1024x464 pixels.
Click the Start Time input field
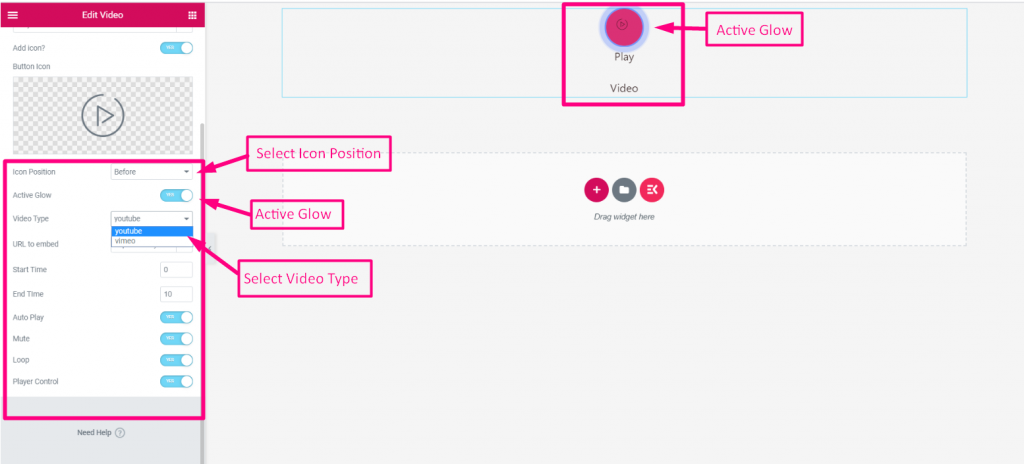point(176,270)
